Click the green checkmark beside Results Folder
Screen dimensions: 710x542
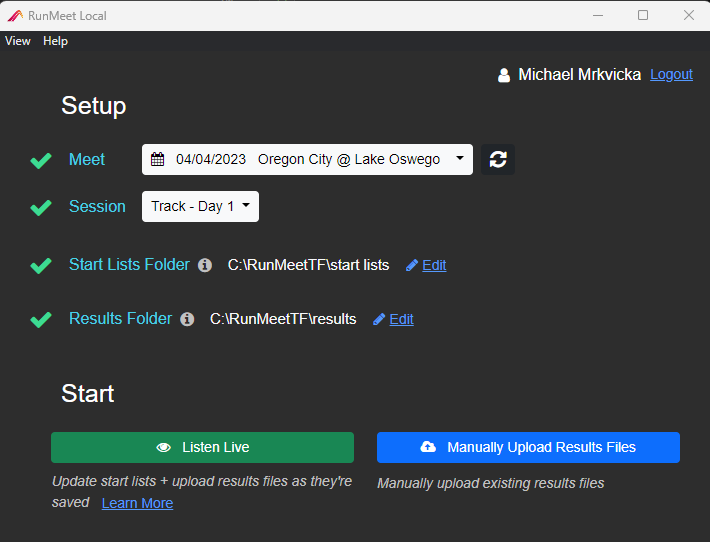click(41, 320)
